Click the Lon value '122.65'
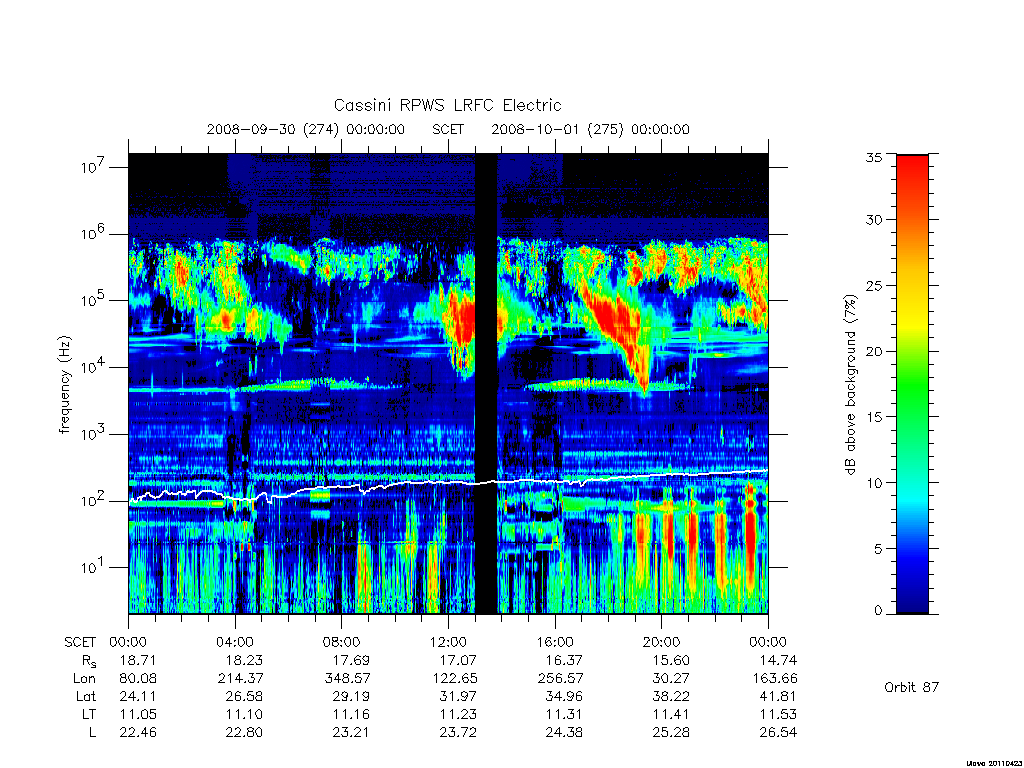The width and height of the screenshot is (1024, 768). (455, 679)
